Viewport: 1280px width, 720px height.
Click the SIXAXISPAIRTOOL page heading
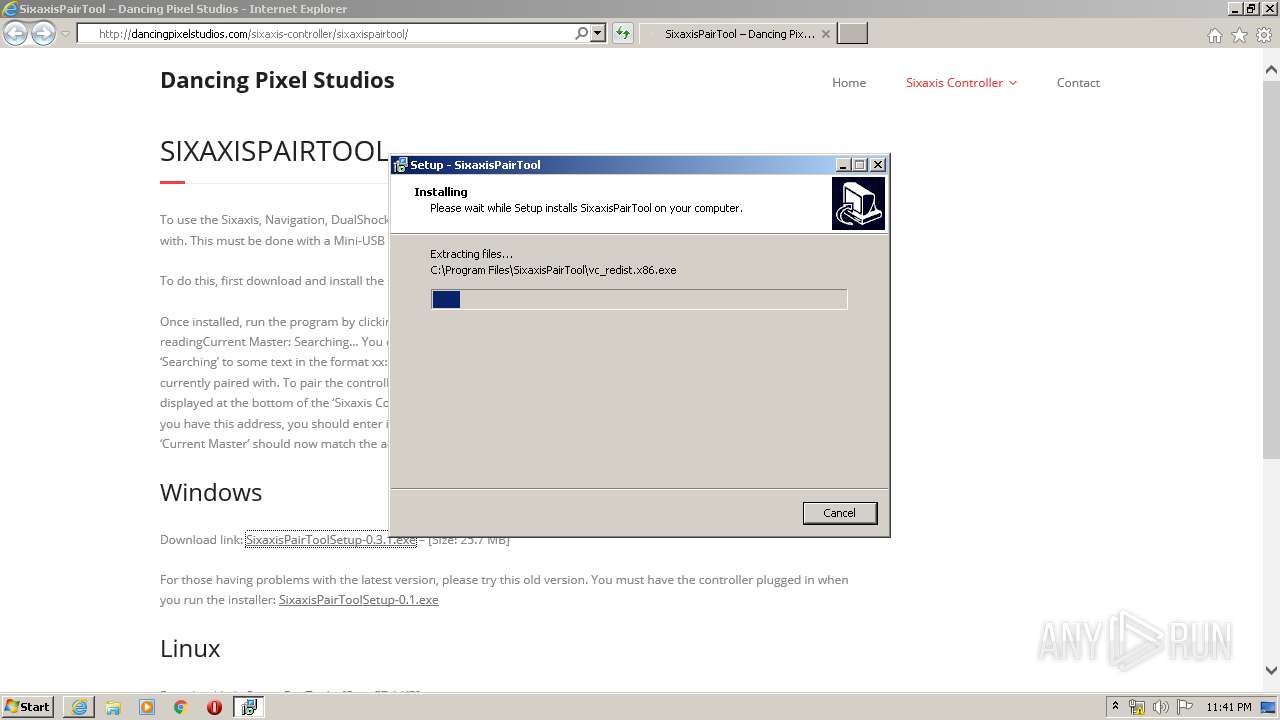(x=274, y=151)
